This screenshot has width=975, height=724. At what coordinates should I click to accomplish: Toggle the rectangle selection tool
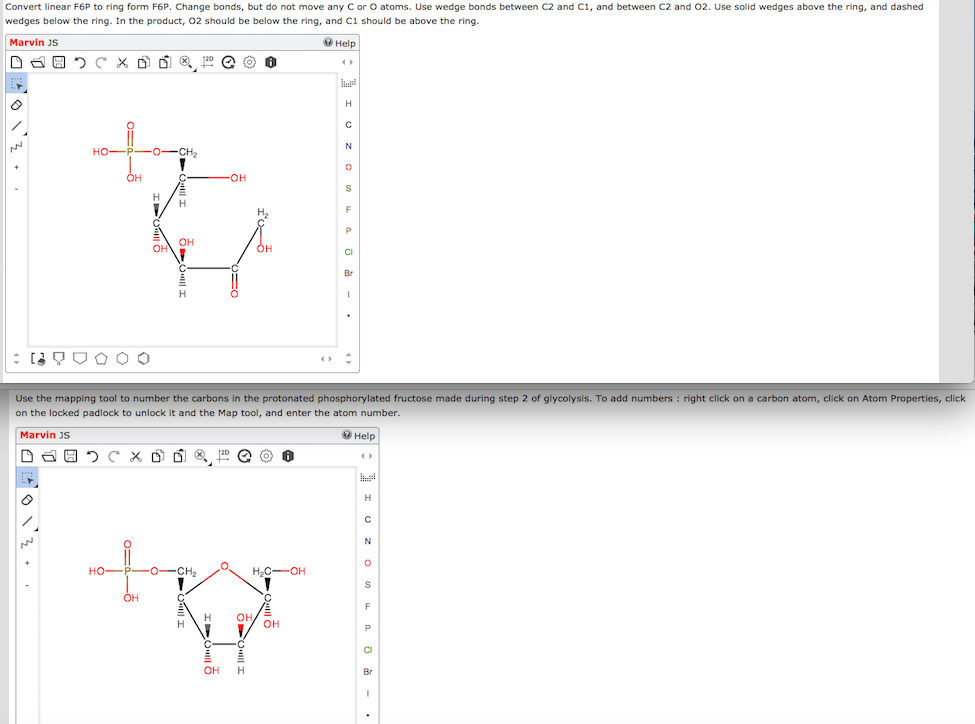[x=15, y=84]
